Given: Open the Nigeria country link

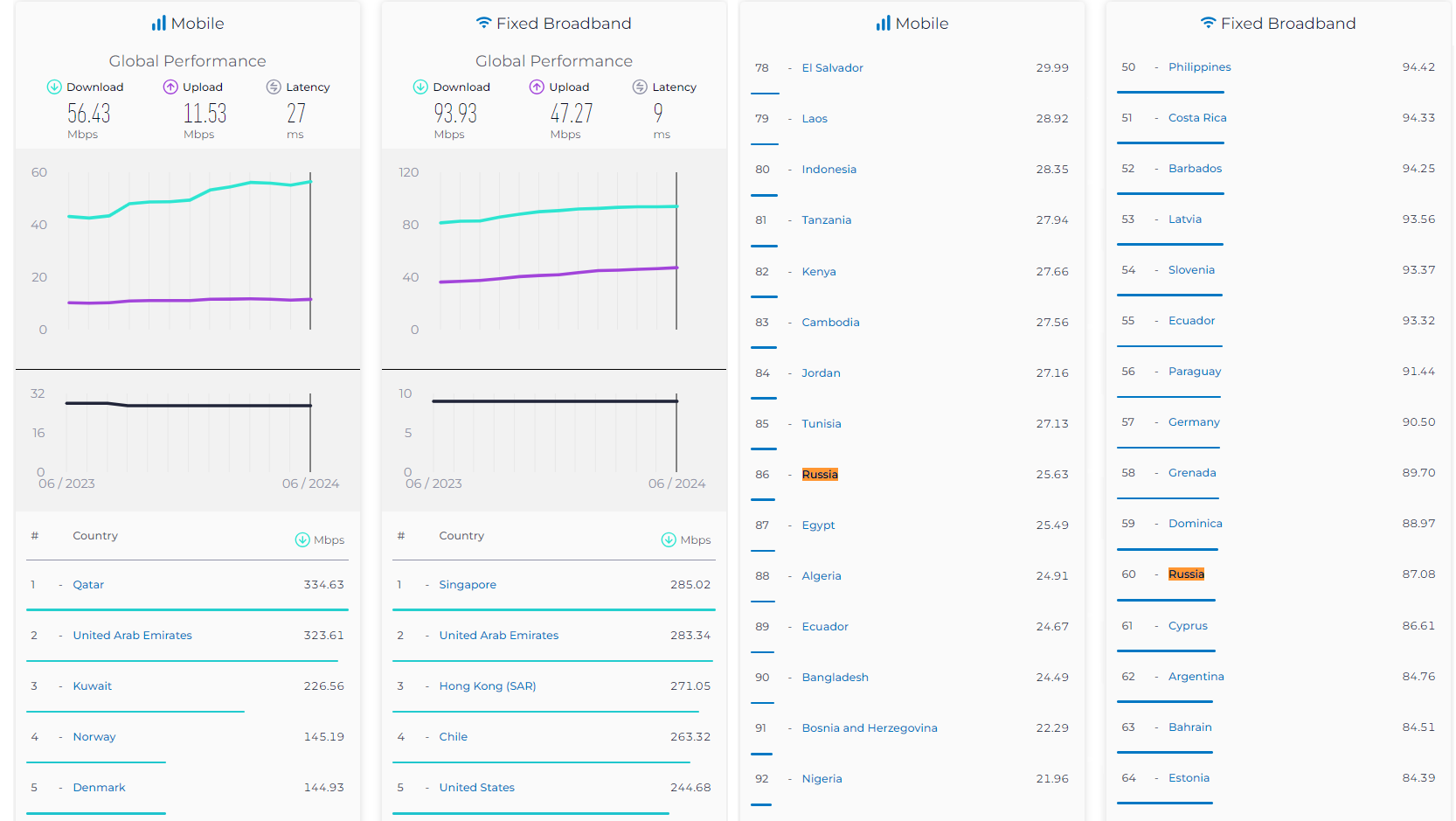Looking at the screenshot, I should click(x=822, y=779).
